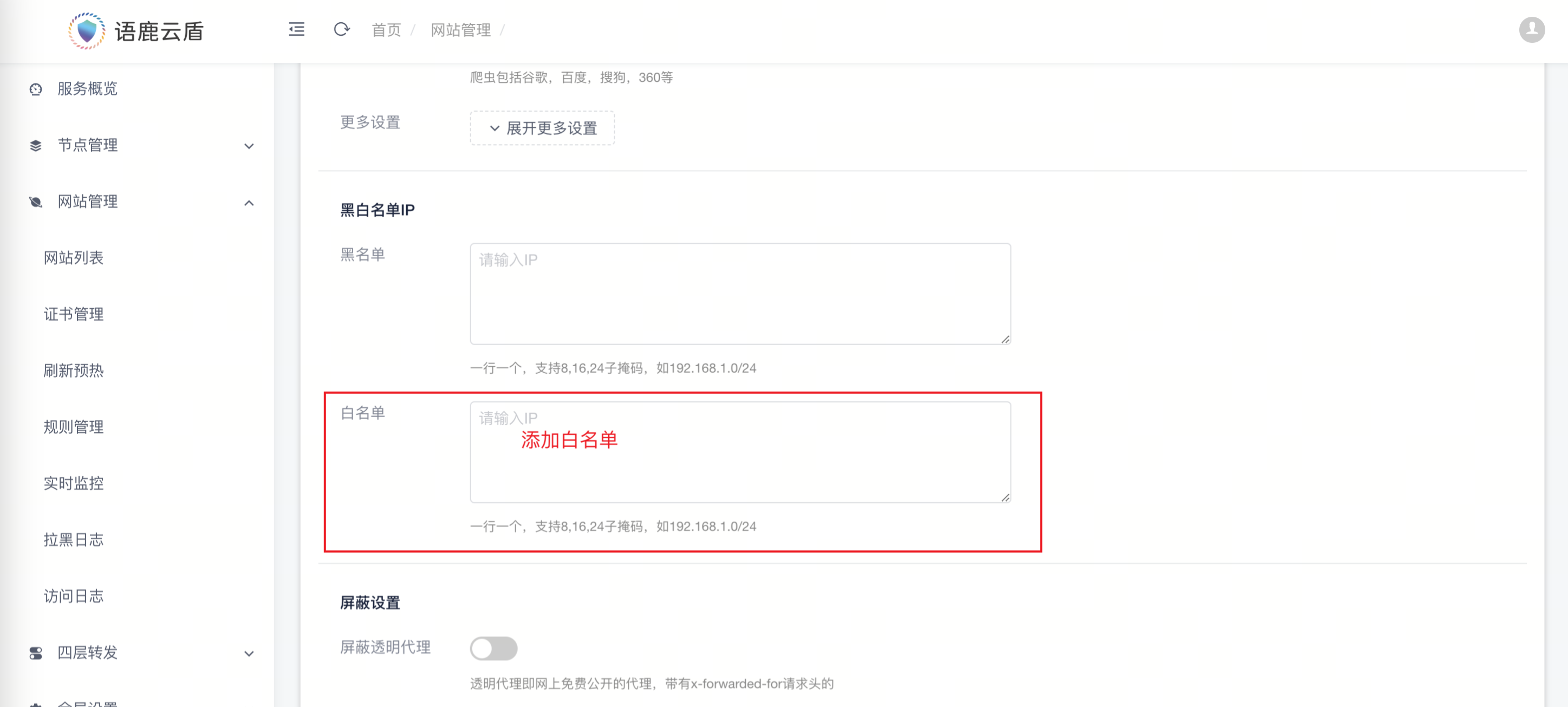The width and height of the screenshot is (1568, 707).
Task: Select 规则管理 in the sidebar
Action: point(74,427)
